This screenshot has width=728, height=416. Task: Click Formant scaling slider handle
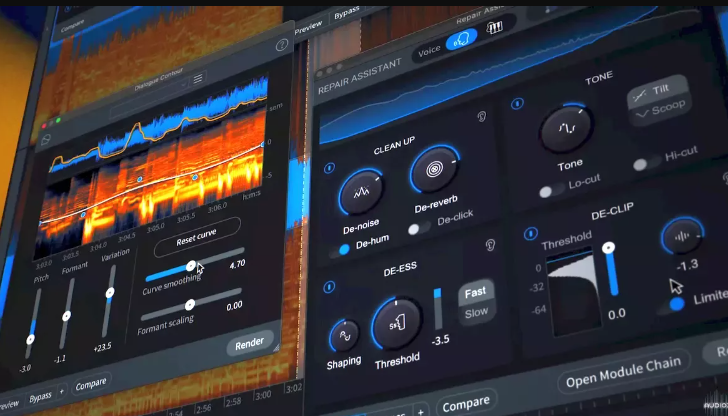(x=189, y=305)
